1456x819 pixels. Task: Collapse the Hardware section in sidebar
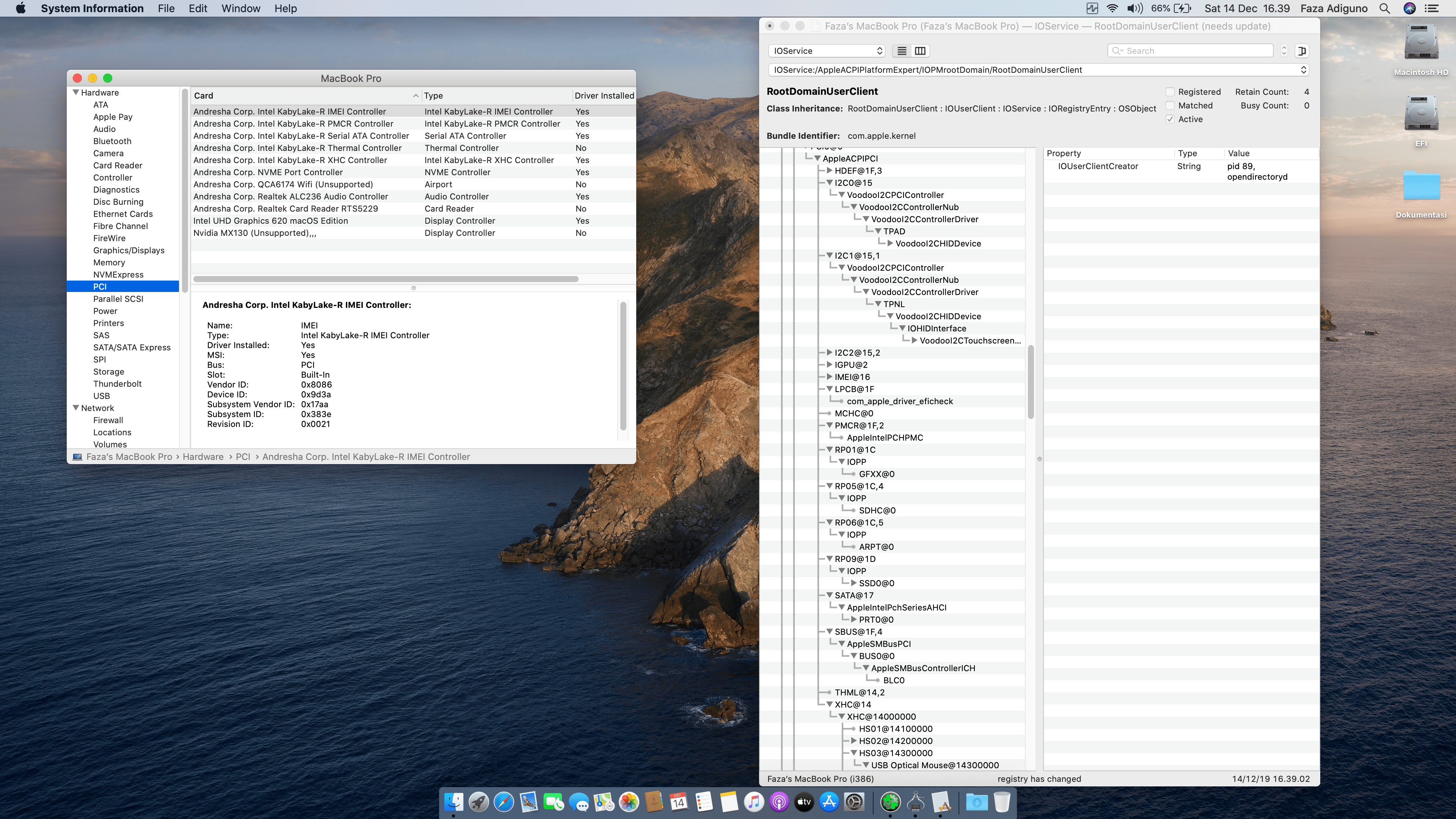click(76, 92)
